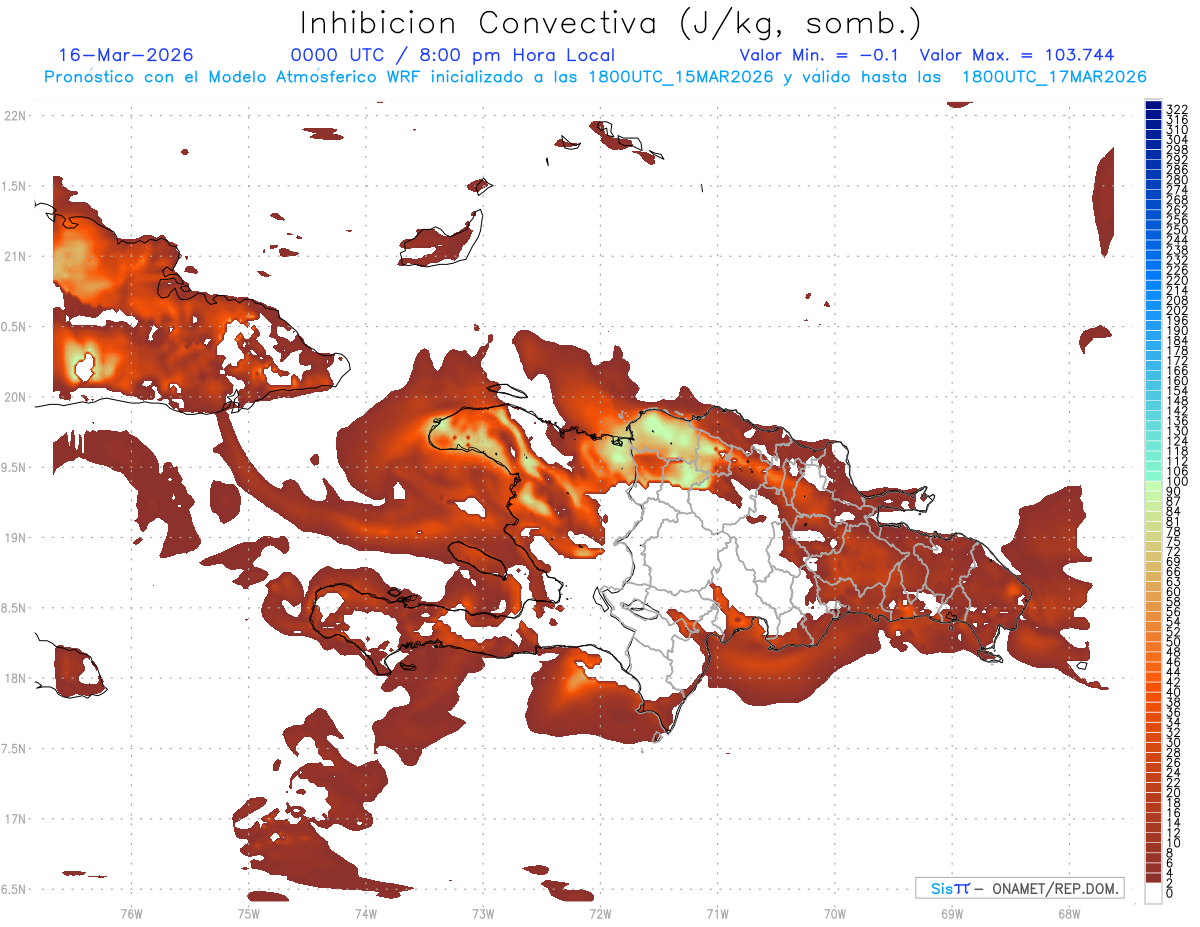Select the "70W" longitude label
The width and height of the screenshot is (1200, 927).
pos(835,913)
